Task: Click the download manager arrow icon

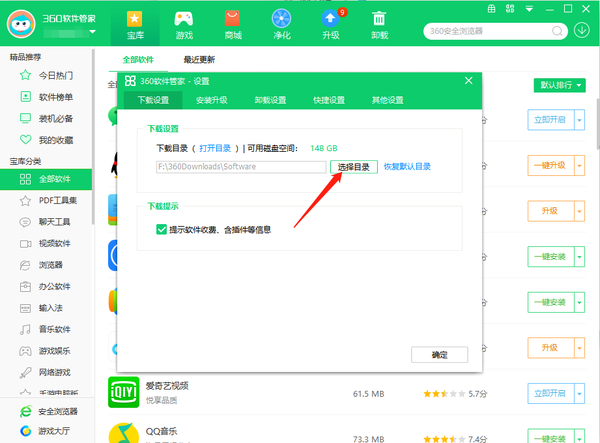Action: [582, 30]
